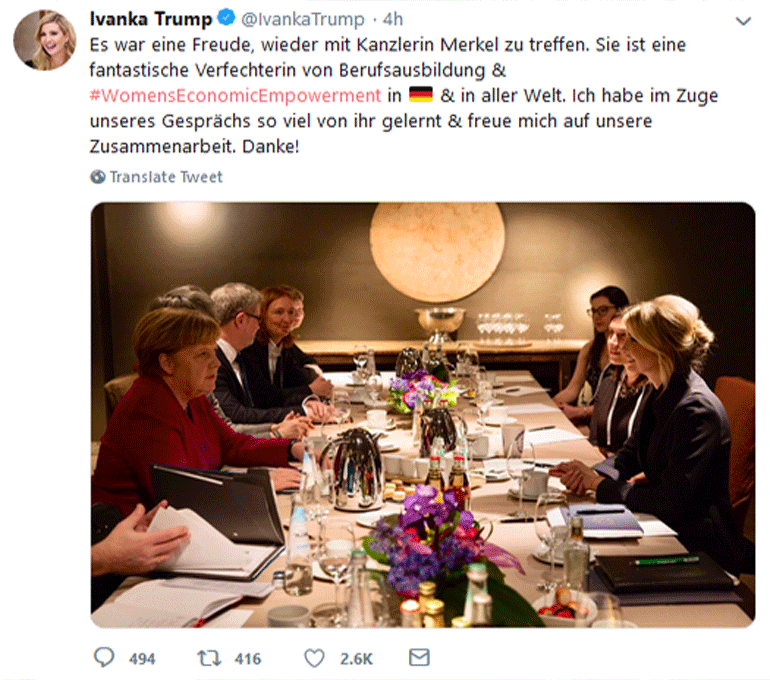Click the reply speech bubble icon
The image size is (770, 680).
click(104, 657)
